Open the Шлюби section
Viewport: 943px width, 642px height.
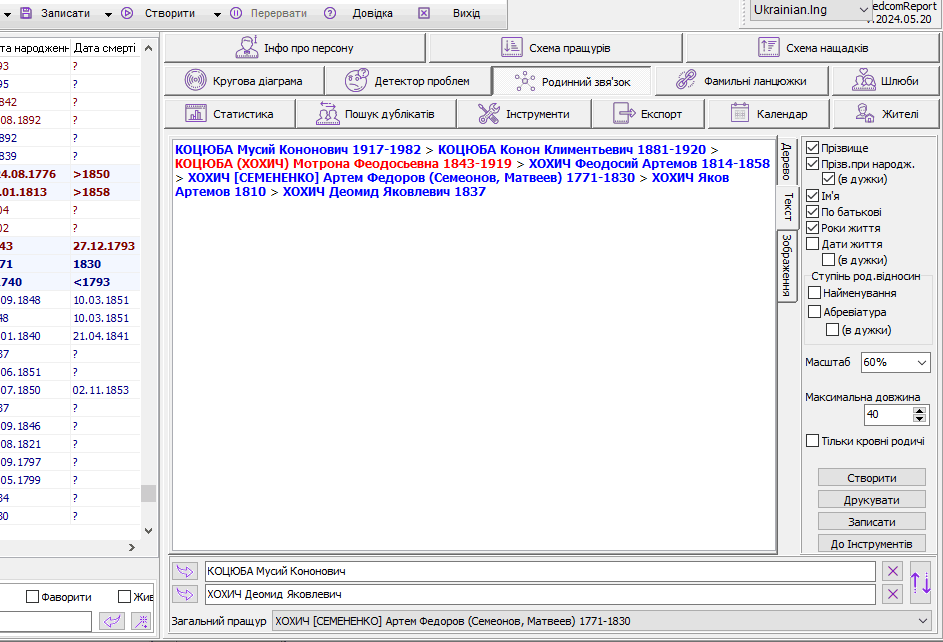[885, 81]
